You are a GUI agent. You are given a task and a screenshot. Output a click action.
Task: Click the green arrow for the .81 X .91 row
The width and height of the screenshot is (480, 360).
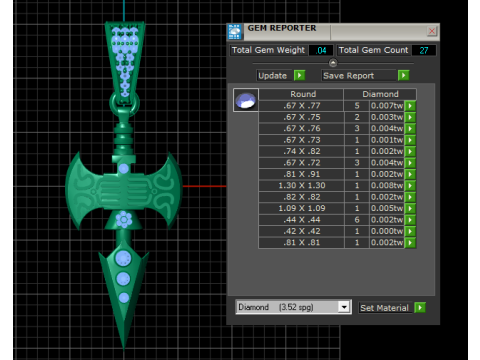click(410, 174)
